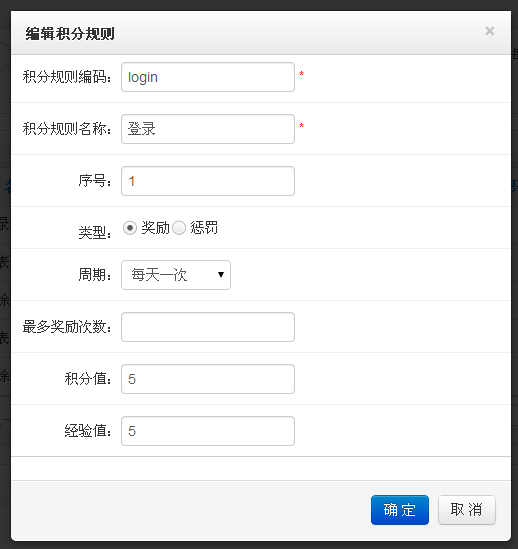Click the 积分规则编码 field label
This screenshot has width=518, height=549.
pos(67,77)
